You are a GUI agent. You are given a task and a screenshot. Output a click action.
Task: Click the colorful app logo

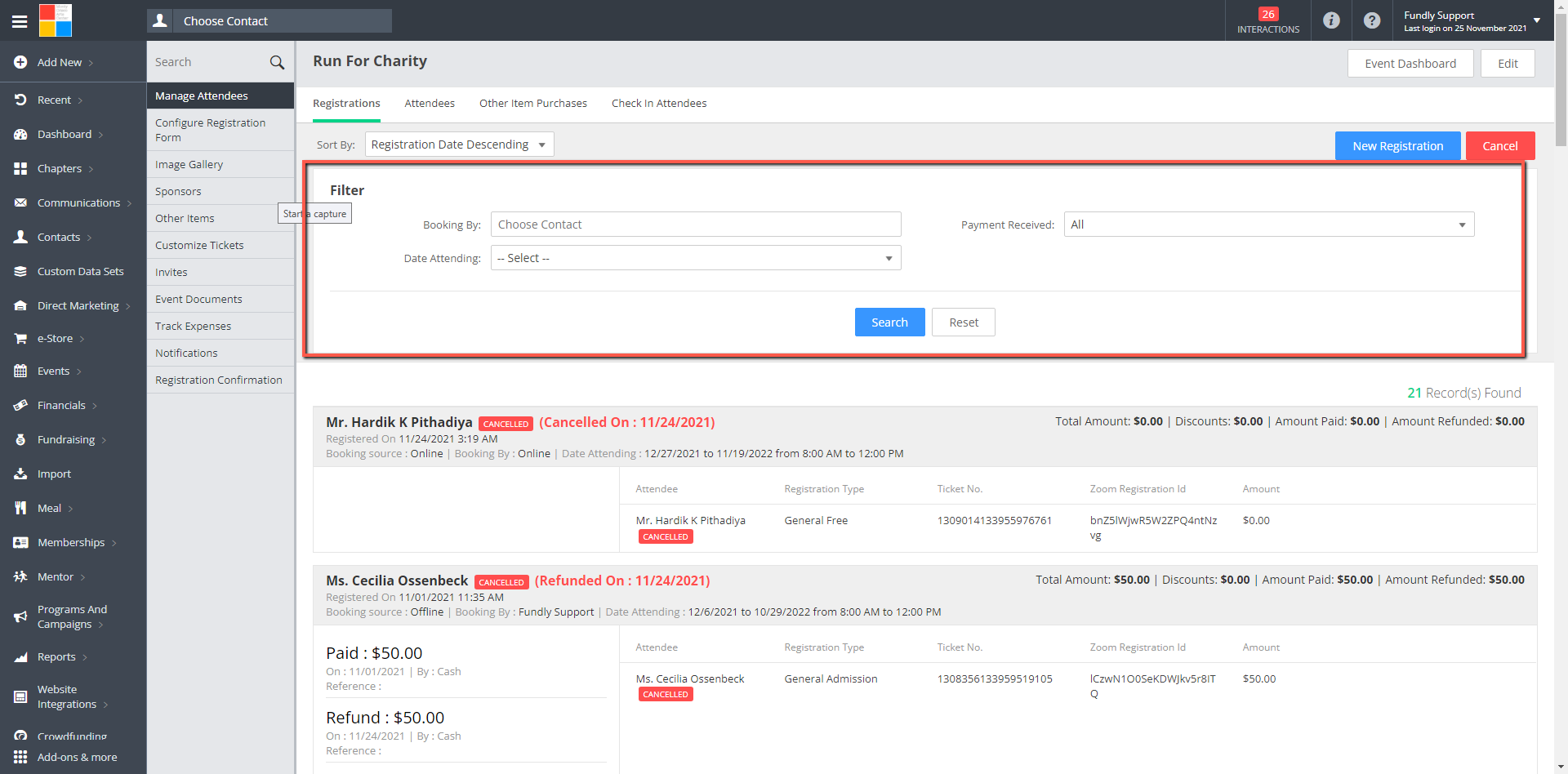(x=56, y=20)
